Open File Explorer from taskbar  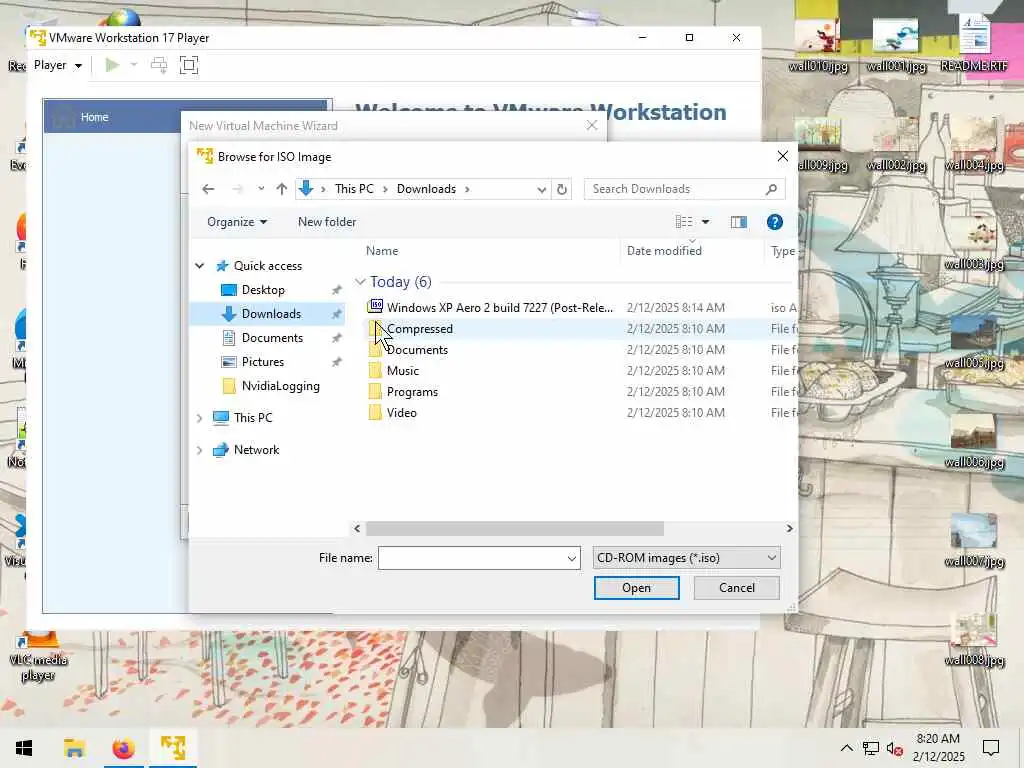click(74, 748)
